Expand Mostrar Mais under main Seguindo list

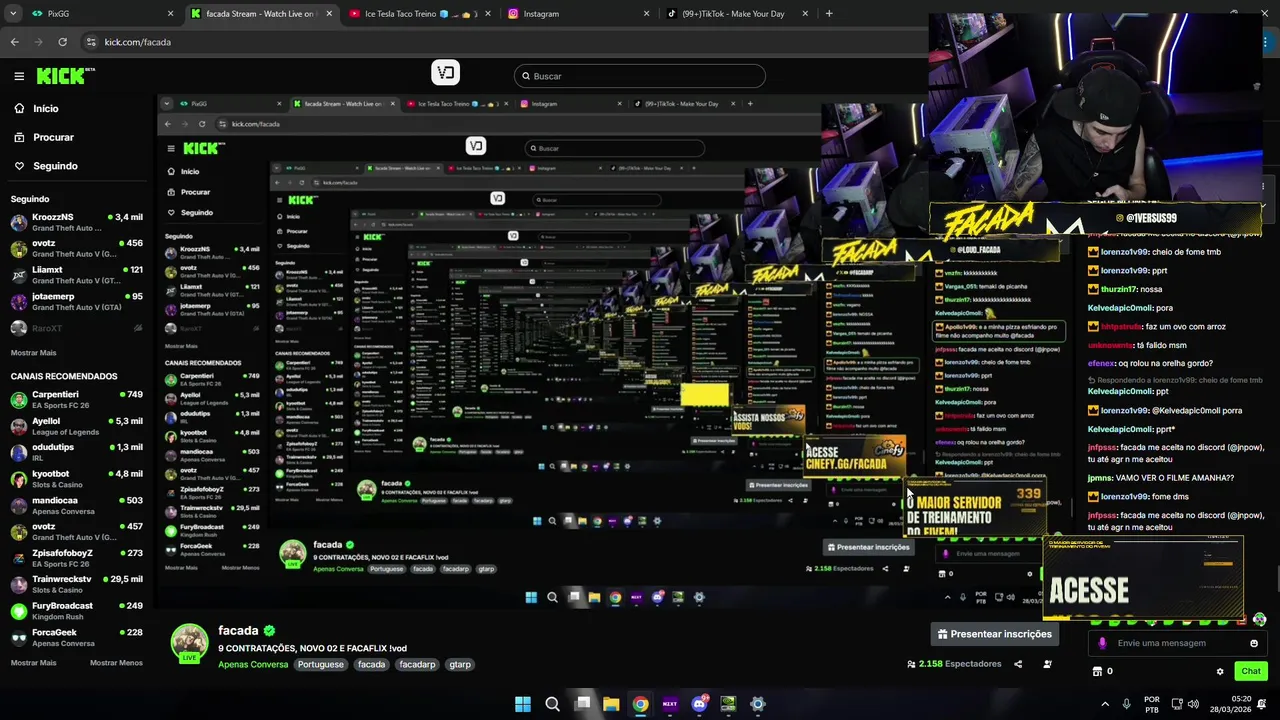[33, 353]
